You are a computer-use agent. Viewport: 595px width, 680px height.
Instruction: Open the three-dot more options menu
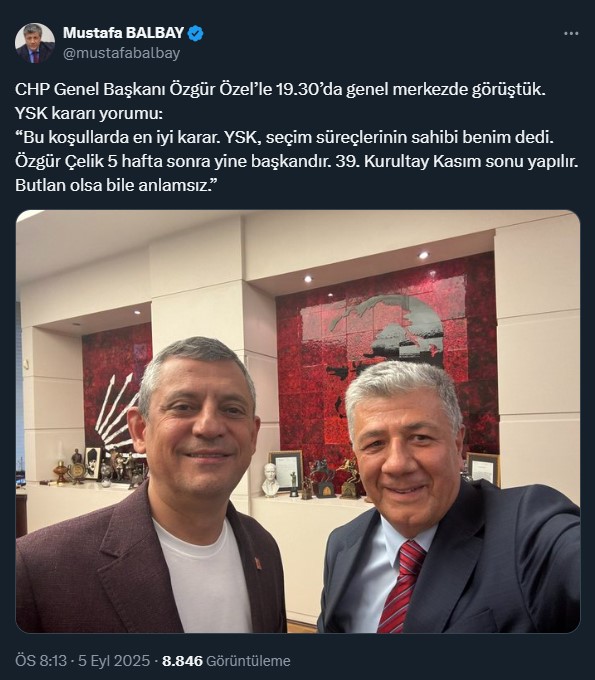point(571,33)
